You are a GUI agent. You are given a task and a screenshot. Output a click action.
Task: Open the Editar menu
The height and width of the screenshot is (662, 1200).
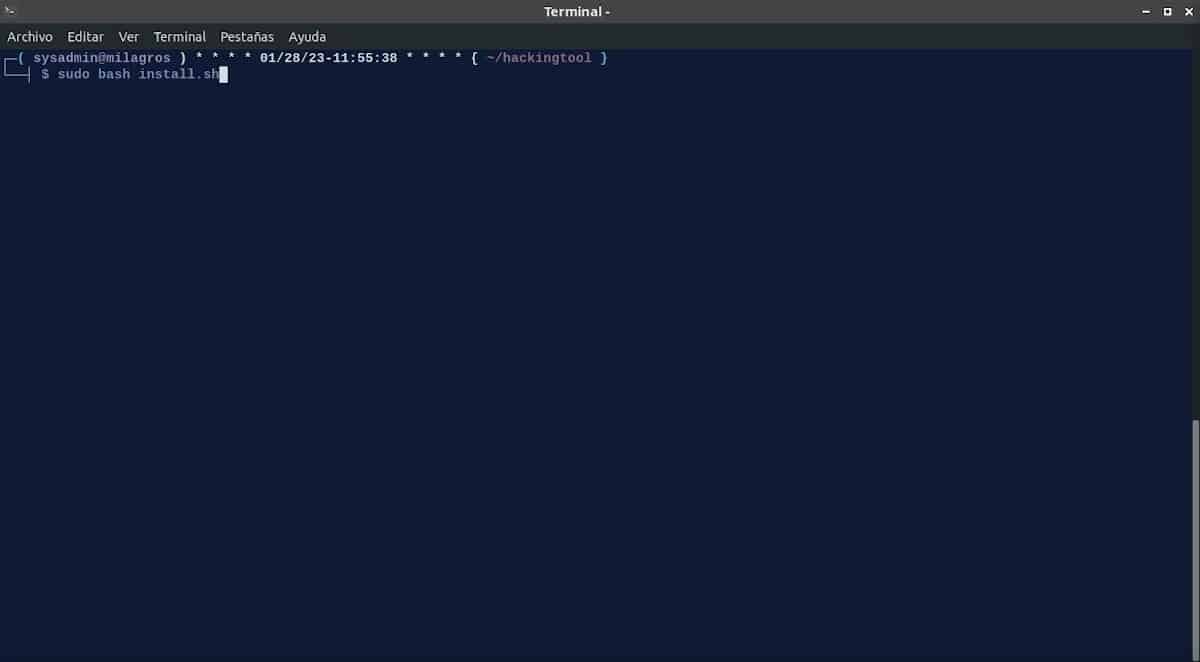tap(86, 37)
